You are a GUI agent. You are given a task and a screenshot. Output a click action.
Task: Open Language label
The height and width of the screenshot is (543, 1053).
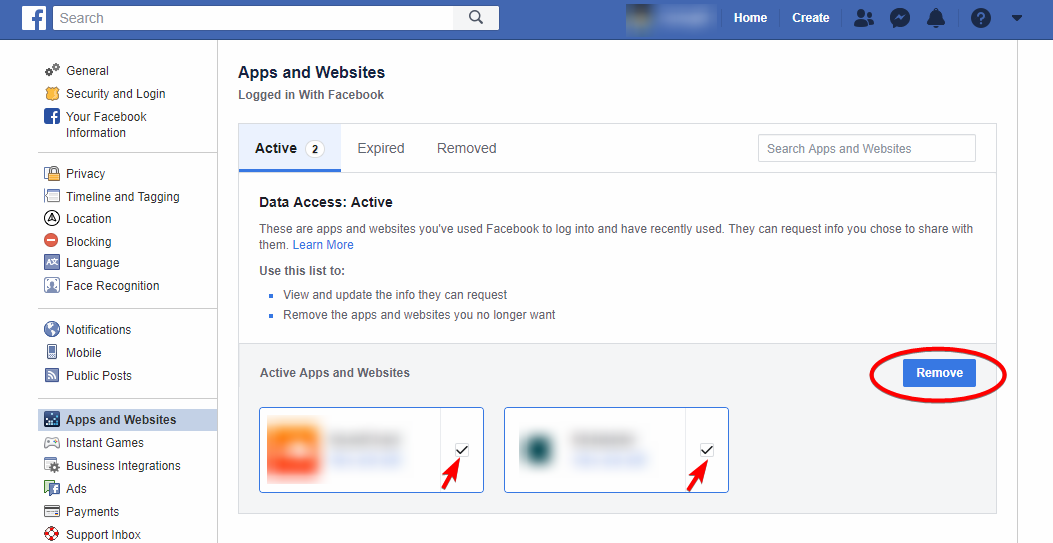tap(93, 262)
